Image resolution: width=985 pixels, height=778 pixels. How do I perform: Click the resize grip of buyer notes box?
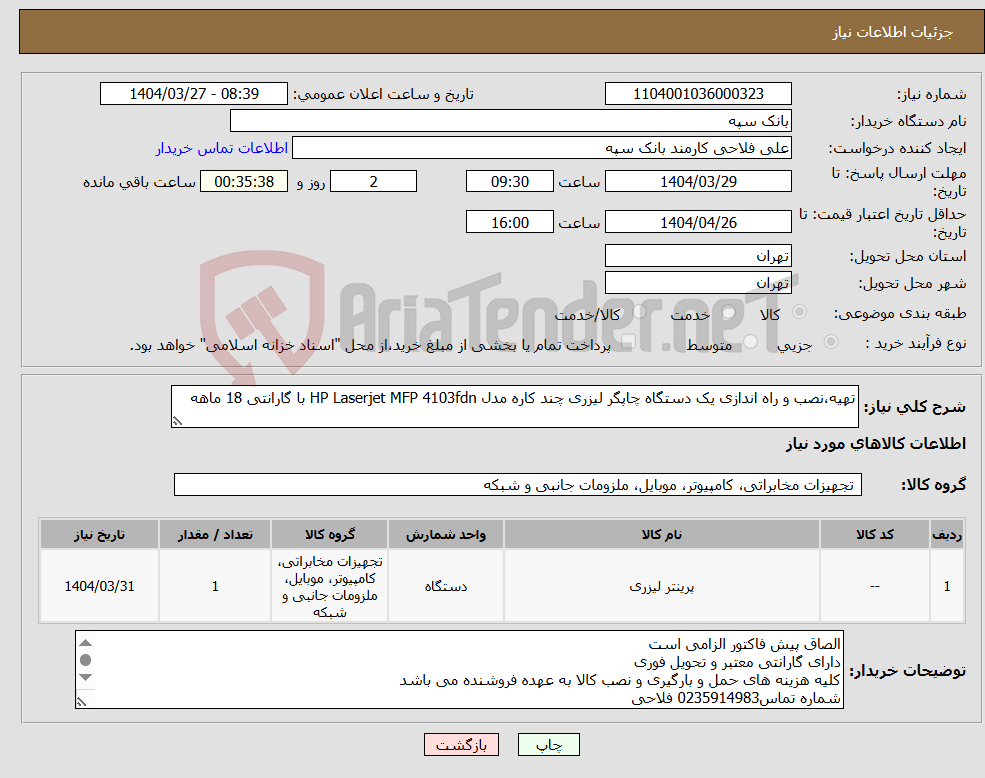pos(81,702)
